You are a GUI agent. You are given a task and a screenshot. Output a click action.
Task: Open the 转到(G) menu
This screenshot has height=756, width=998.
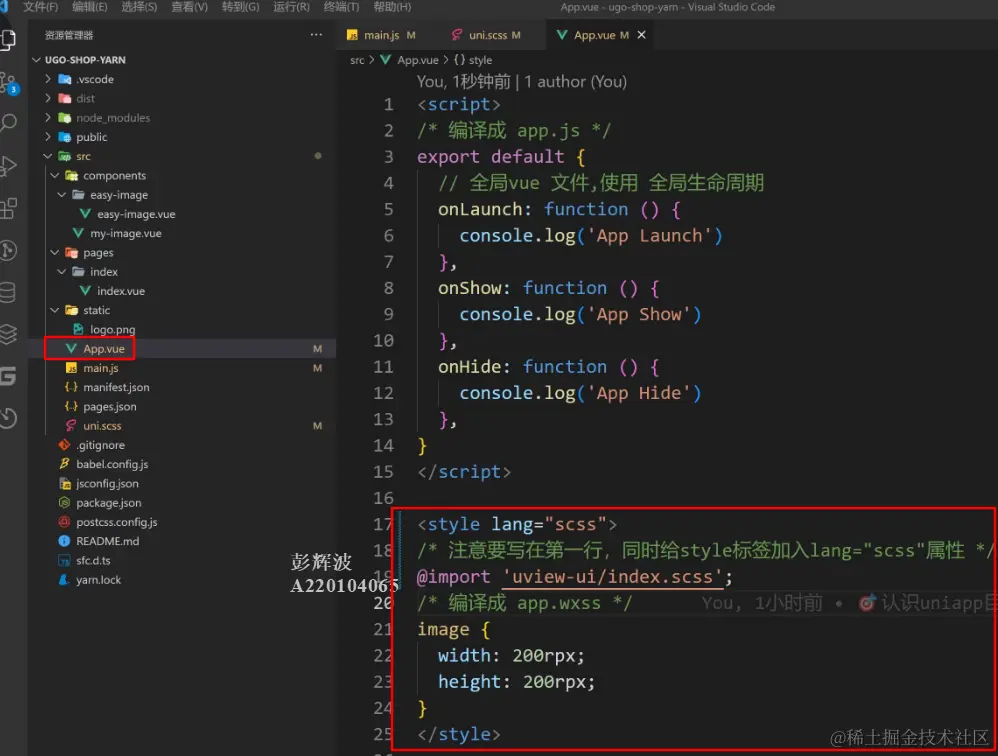coord(241,7)
